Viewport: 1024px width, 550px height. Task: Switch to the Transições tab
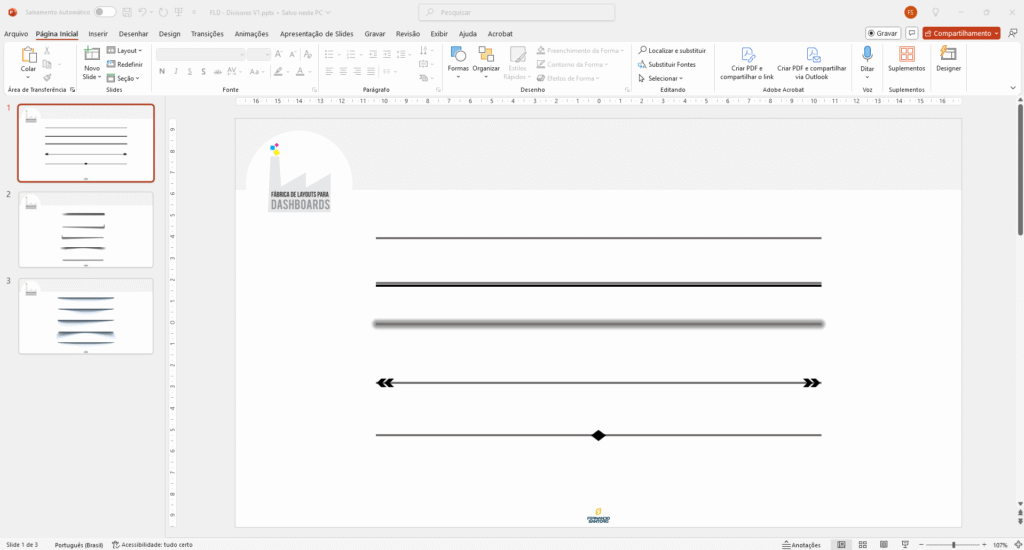[x=207, y=33]
